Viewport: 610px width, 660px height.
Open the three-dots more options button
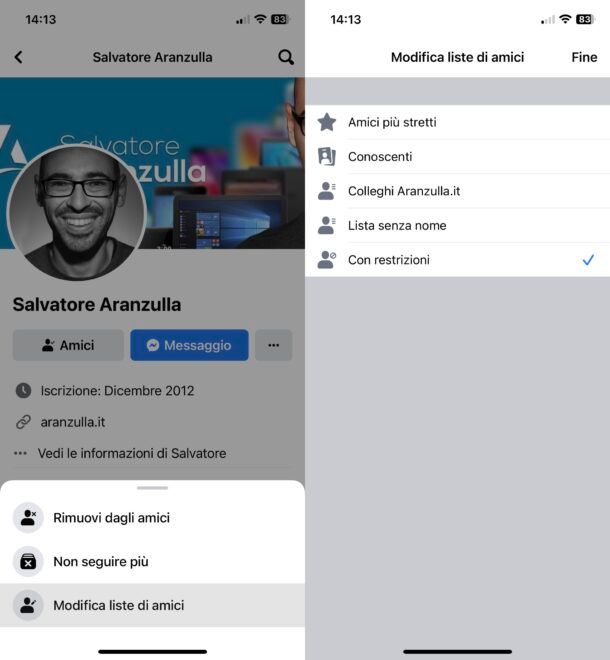tap(274, 345)
